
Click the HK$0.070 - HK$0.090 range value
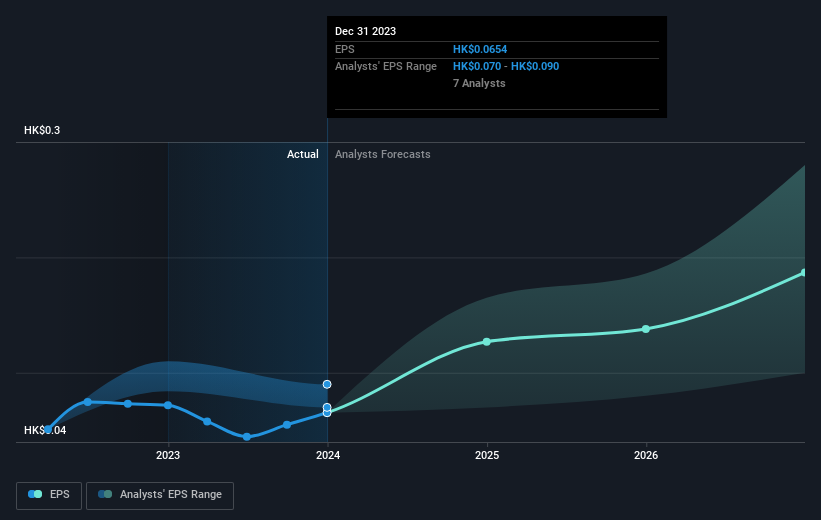coord(506,67)
